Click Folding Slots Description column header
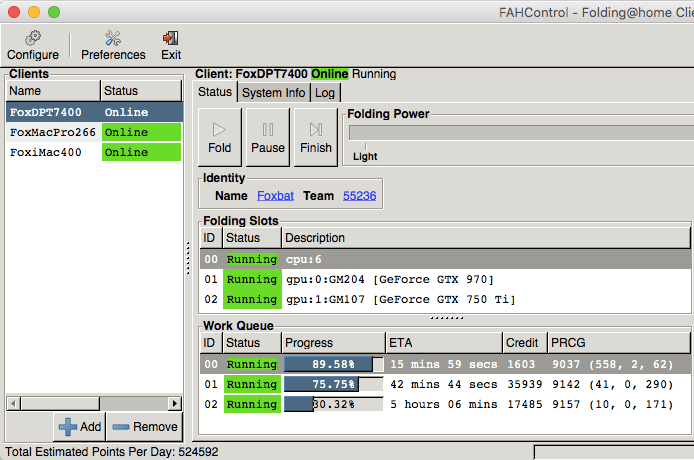The width and height of the screenshot is (694, 460). (x=486, y=238)
